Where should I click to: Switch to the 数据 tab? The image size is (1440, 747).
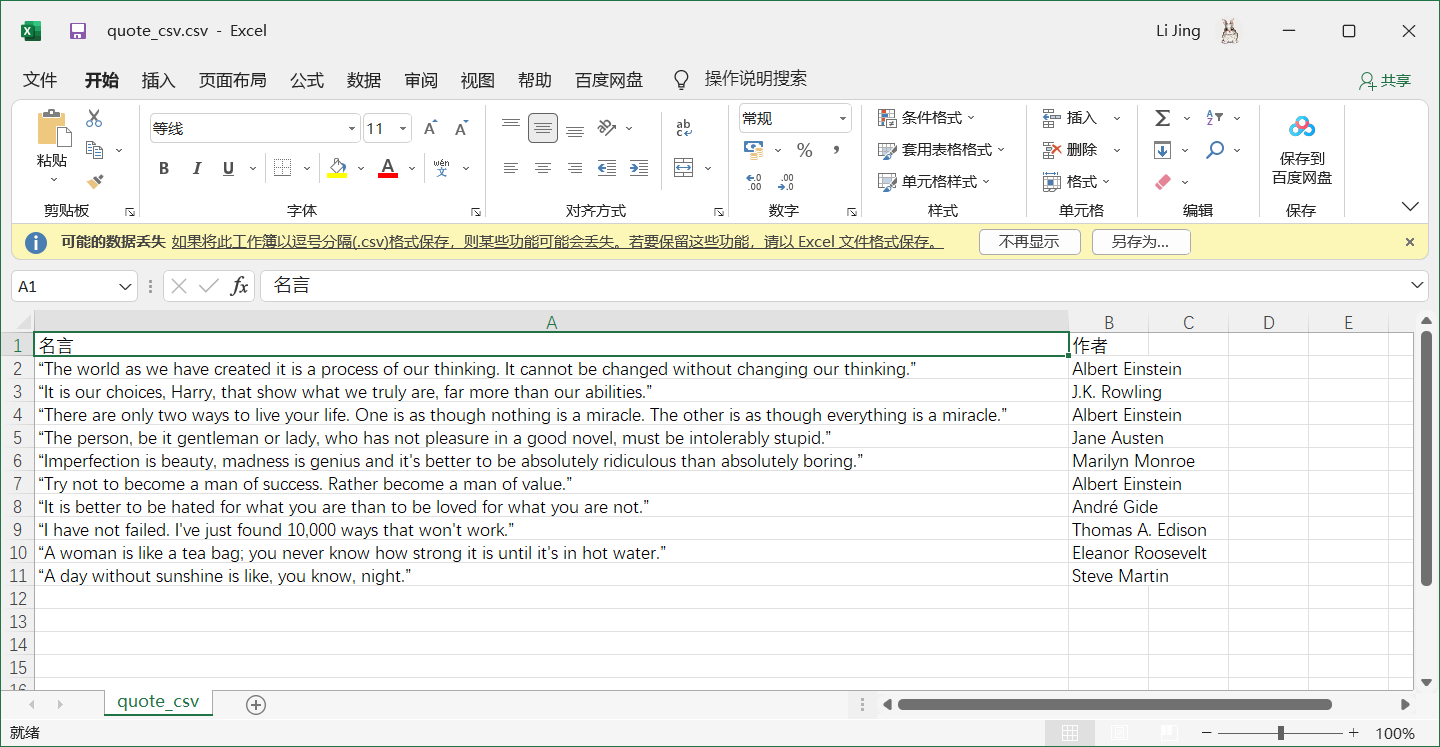[x=364, y=80]
